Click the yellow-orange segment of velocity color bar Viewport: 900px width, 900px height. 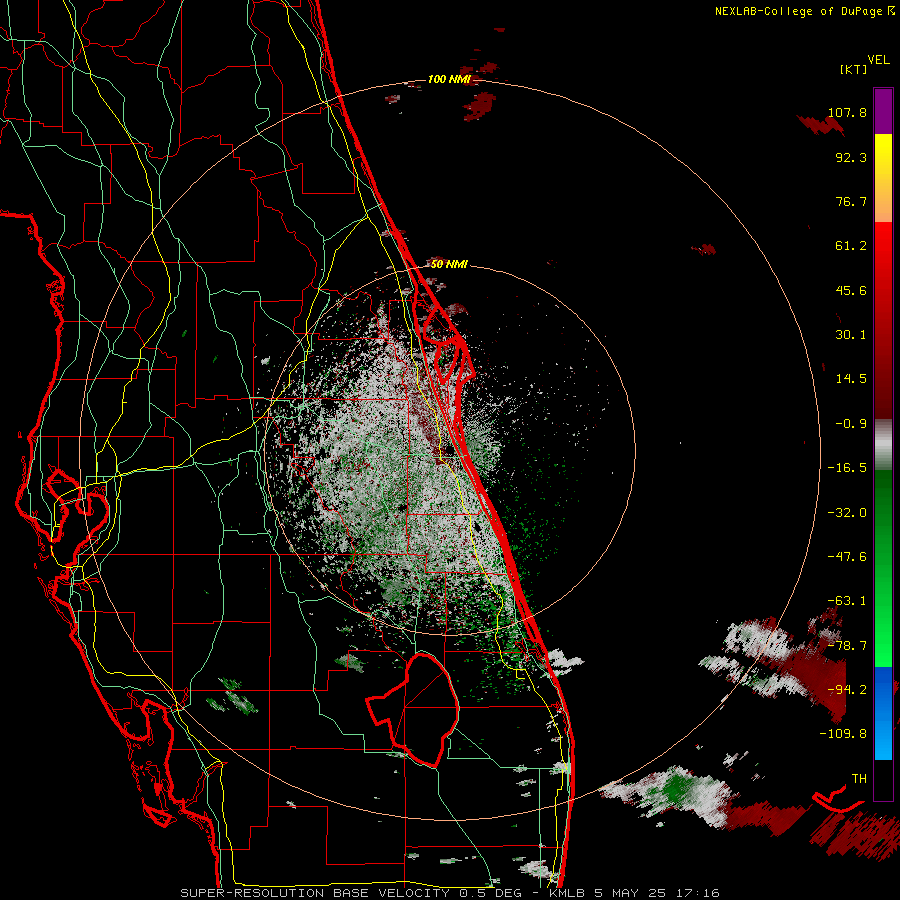click(x=883, y=178)
